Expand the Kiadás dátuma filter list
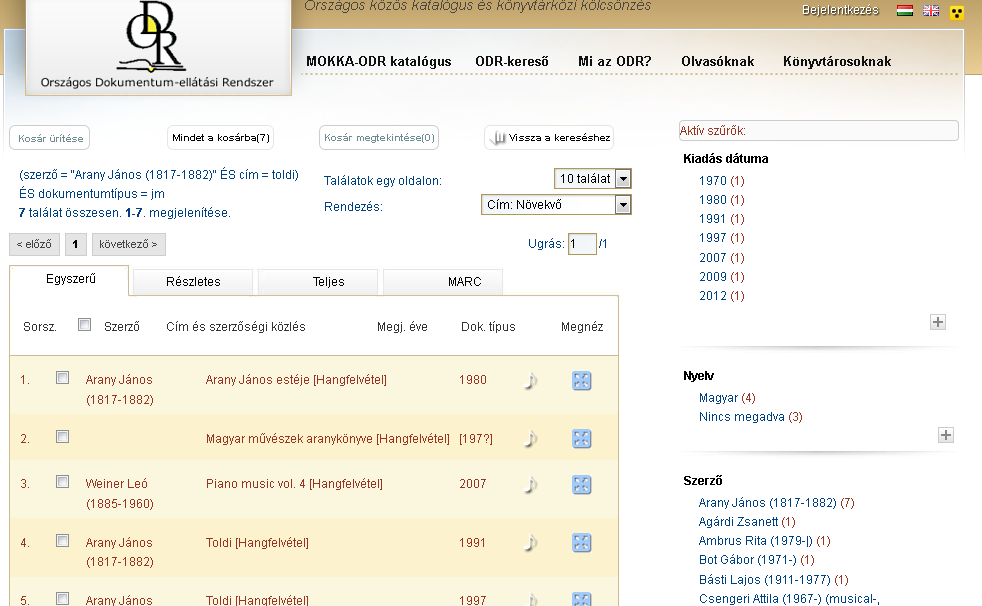The image size is (982, 606). click(937, 322)
